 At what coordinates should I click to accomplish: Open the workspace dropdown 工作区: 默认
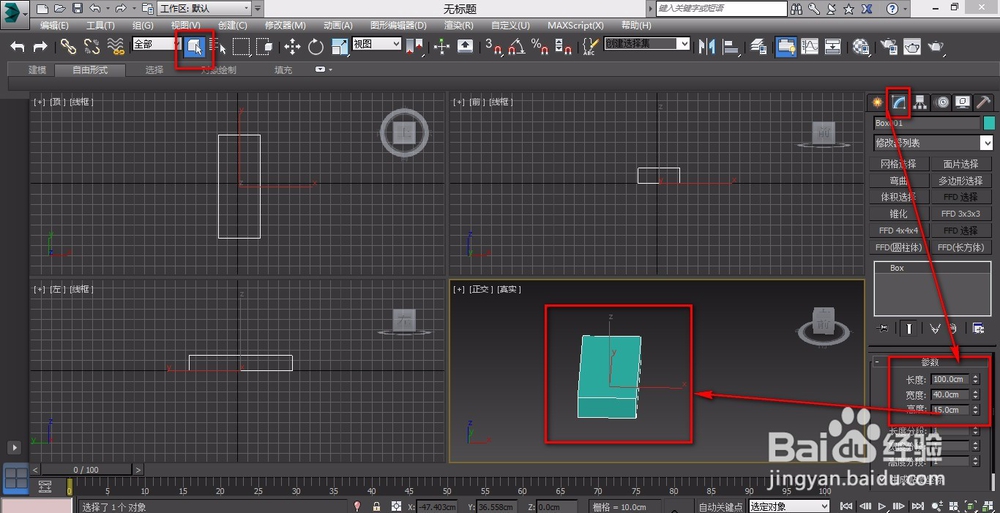[204, 9]
